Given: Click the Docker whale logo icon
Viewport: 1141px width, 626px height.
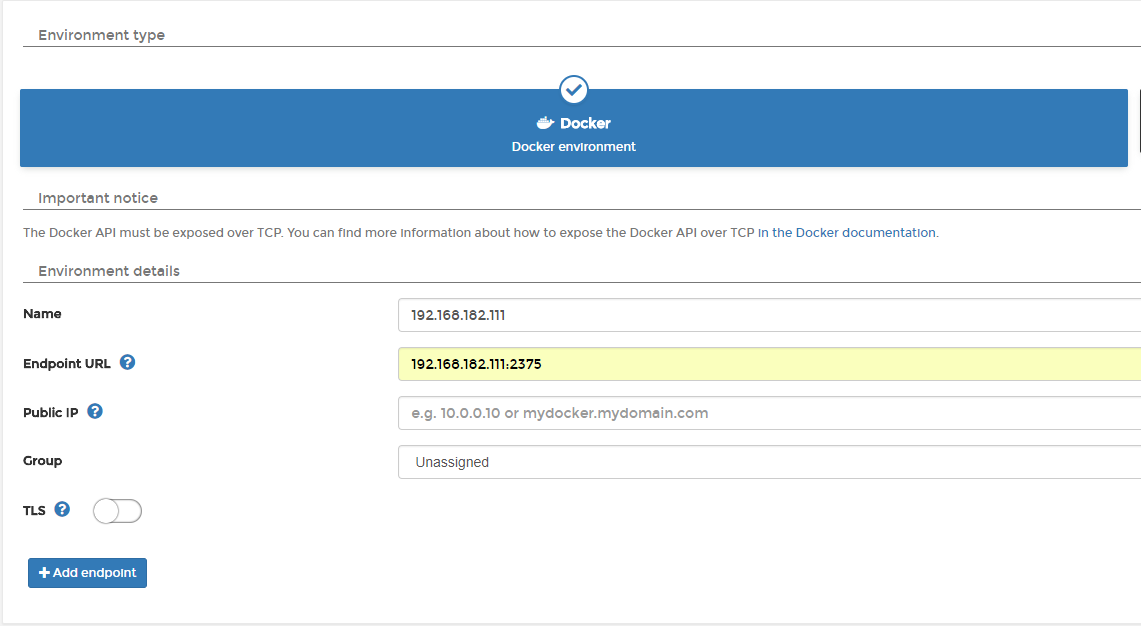Looking at the screenshot, I should (x=545, y=123).
